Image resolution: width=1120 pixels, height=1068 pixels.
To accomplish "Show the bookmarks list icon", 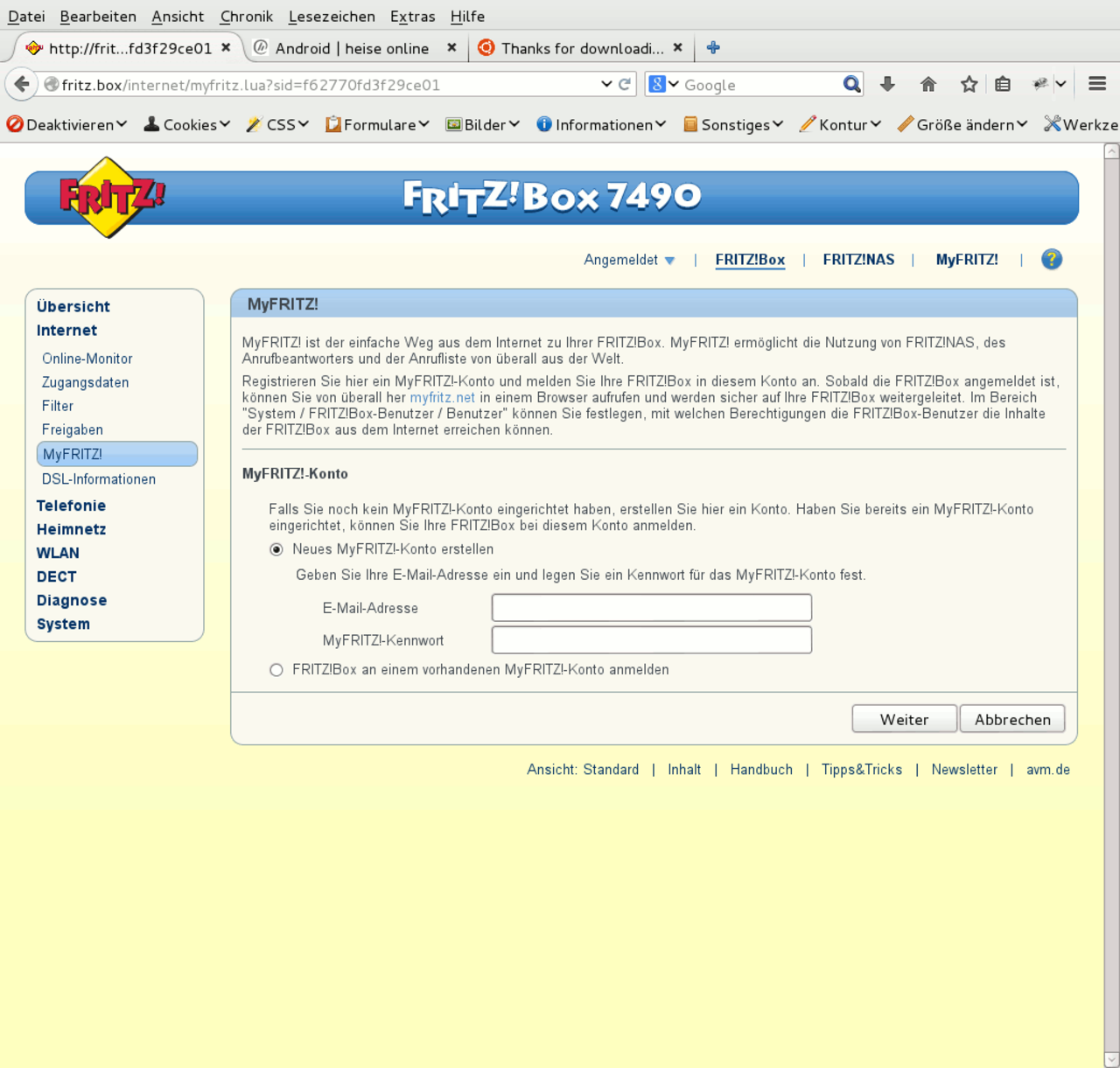I will coord(1003,84).
